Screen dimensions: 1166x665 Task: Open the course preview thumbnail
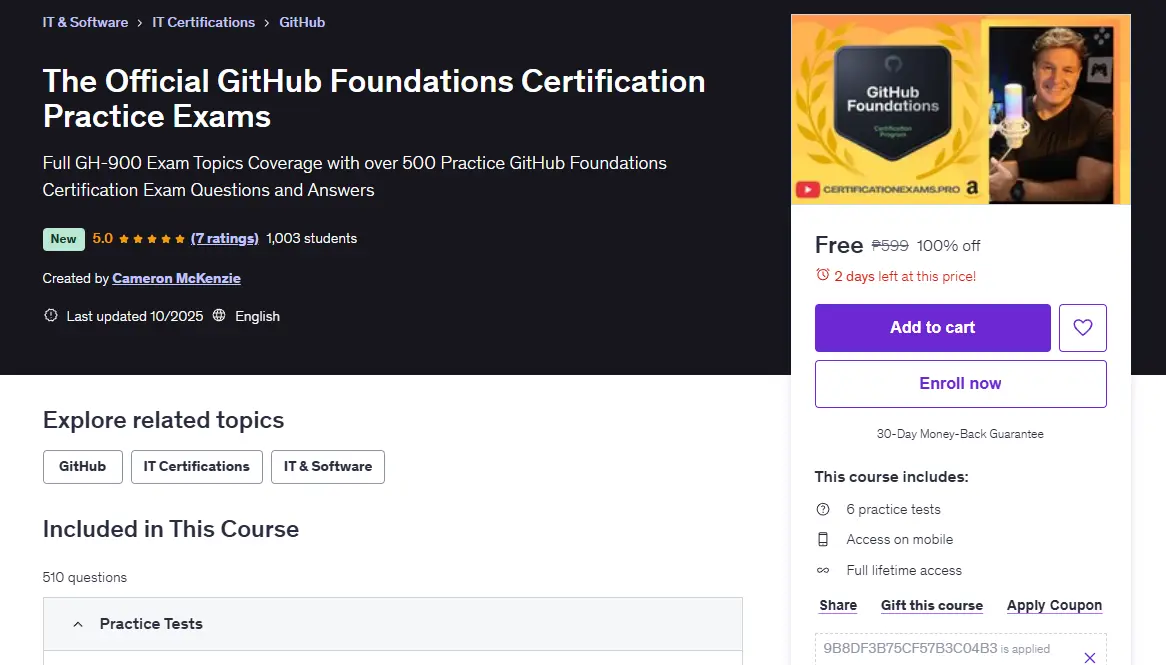point(960,109)
